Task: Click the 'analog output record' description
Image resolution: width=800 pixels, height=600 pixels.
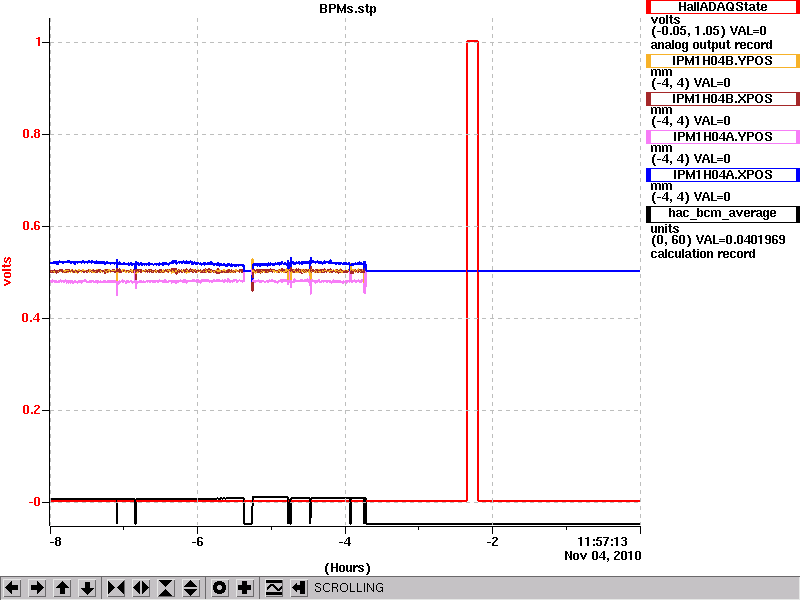Action: [x=711, y=45]
